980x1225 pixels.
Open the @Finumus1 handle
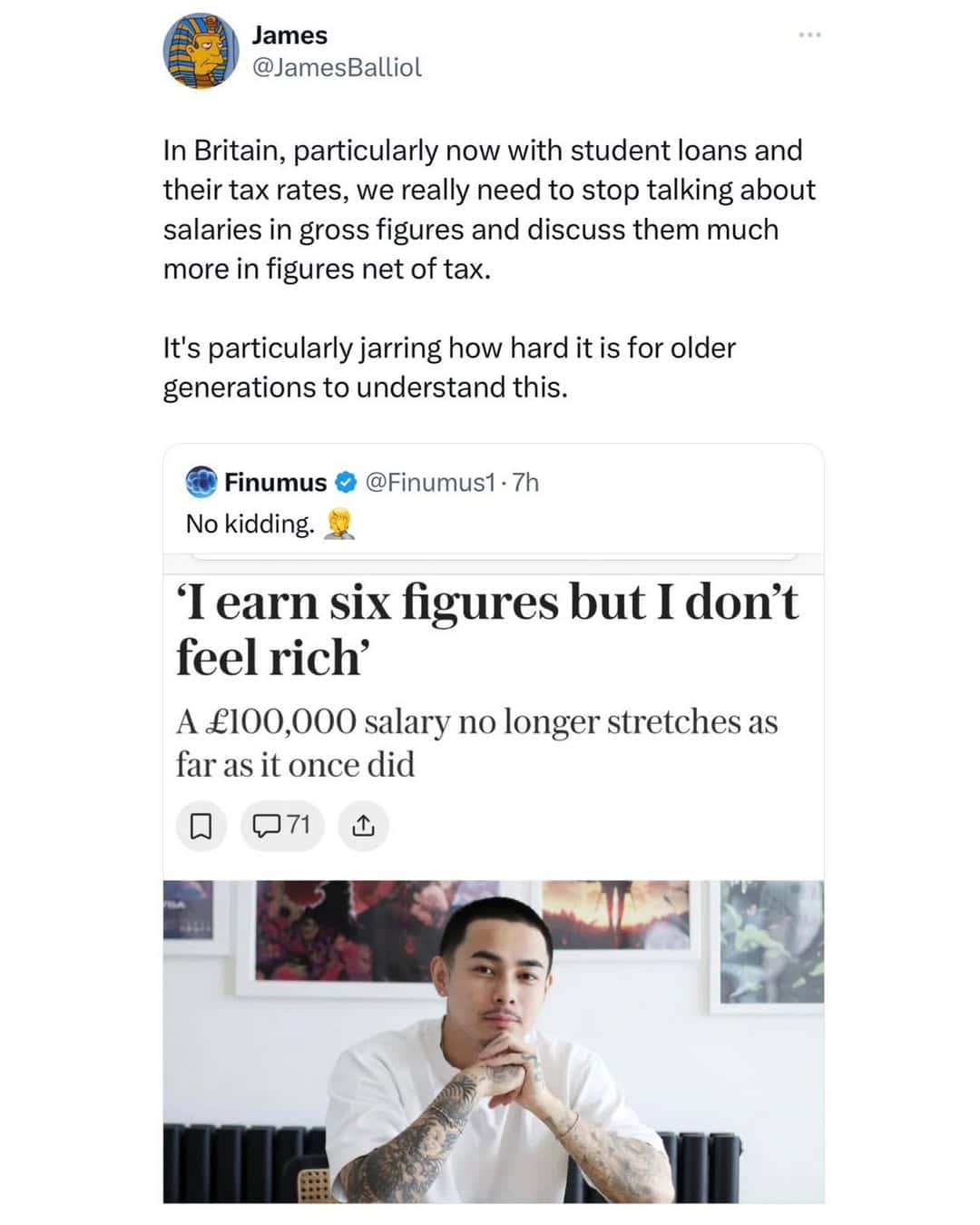[x=430, y=483]
